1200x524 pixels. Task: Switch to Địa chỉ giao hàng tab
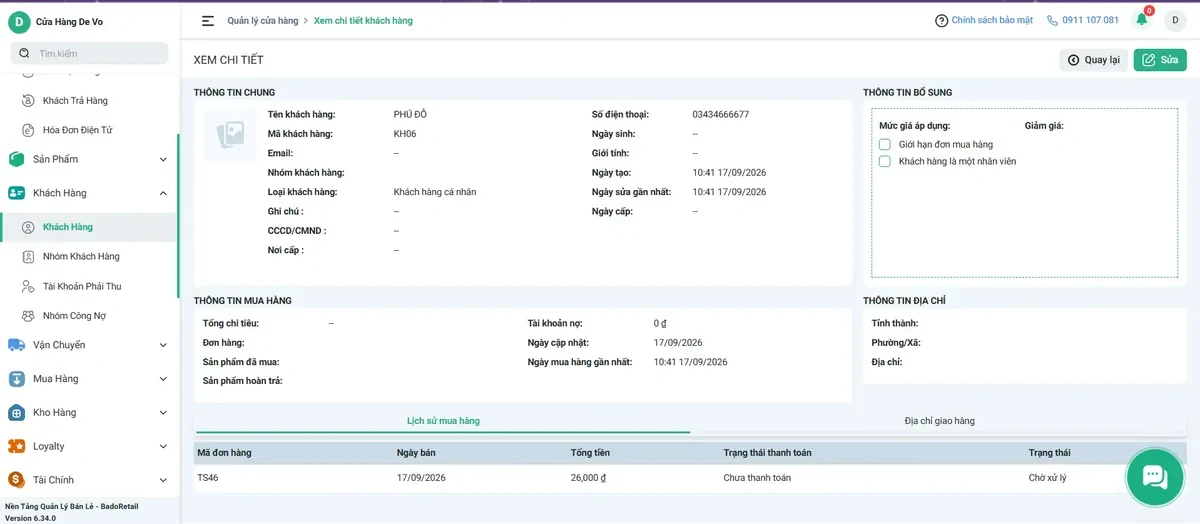coord(939,421)
